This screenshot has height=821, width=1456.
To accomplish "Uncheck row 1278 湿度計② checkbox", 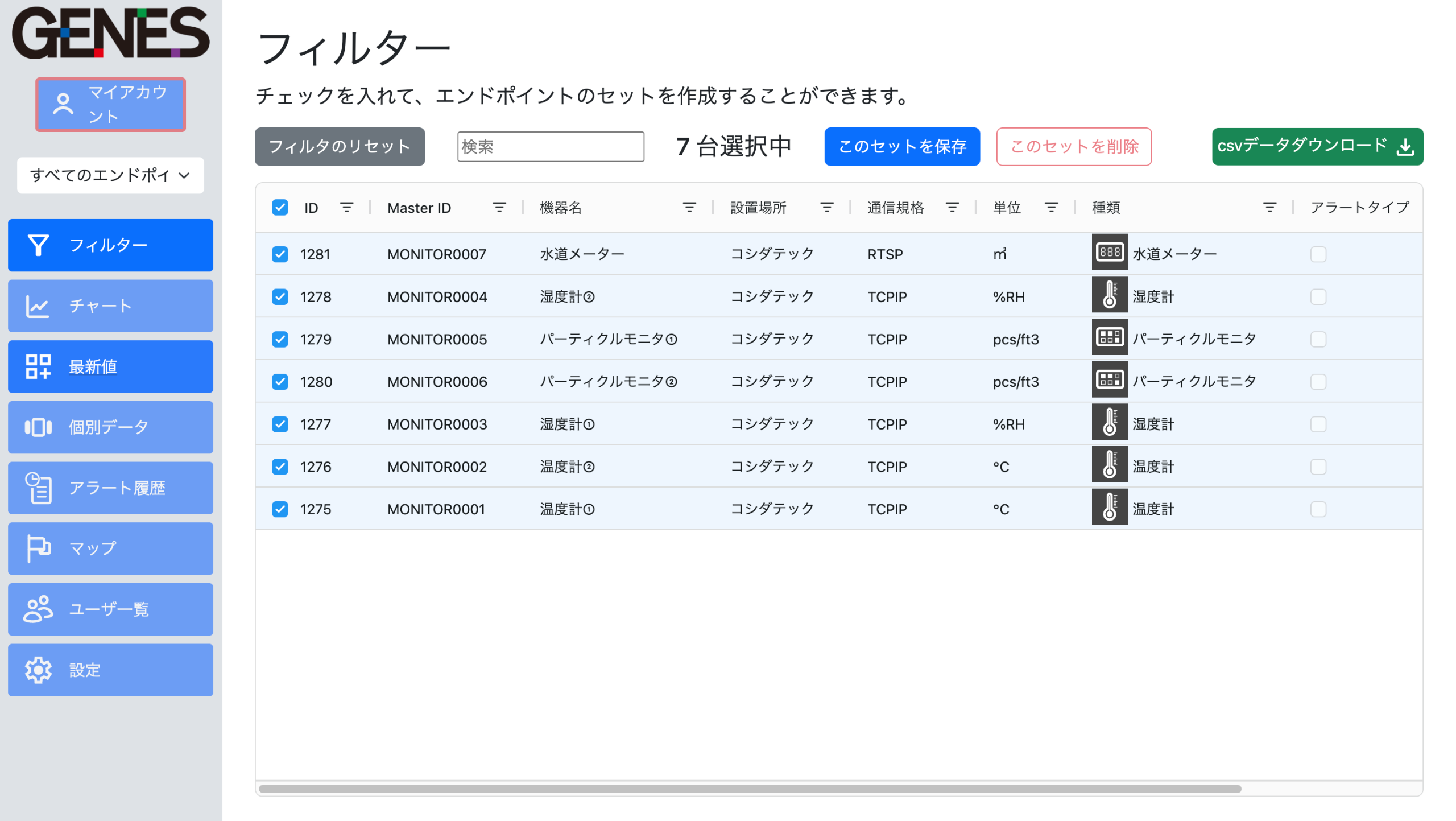I will (x=280, y=296).
